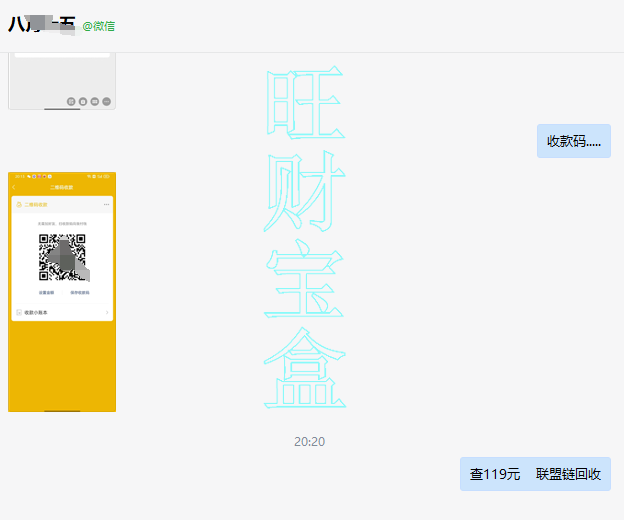The image size is (624, 520).
Task: Click the rightmost gray more icon on top image
Action: [x=107, y=101]
